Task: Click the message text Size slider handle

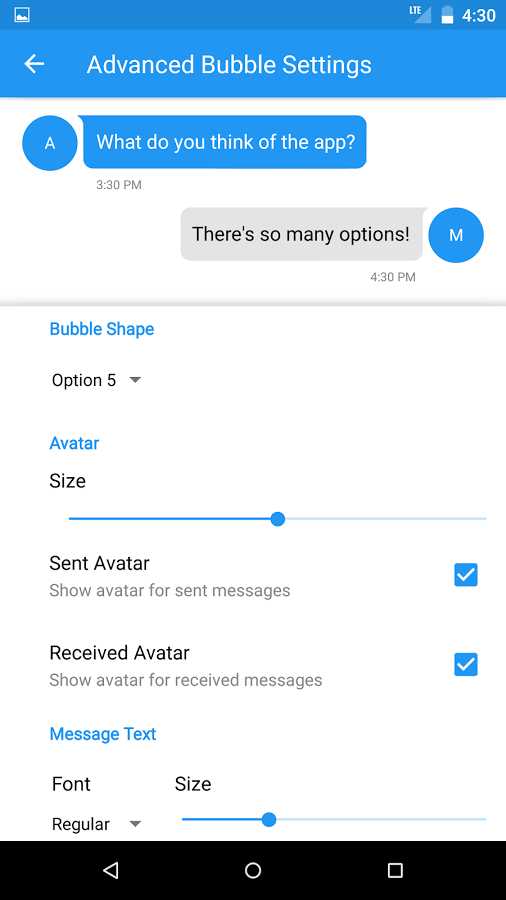Action: coord(268,820)
